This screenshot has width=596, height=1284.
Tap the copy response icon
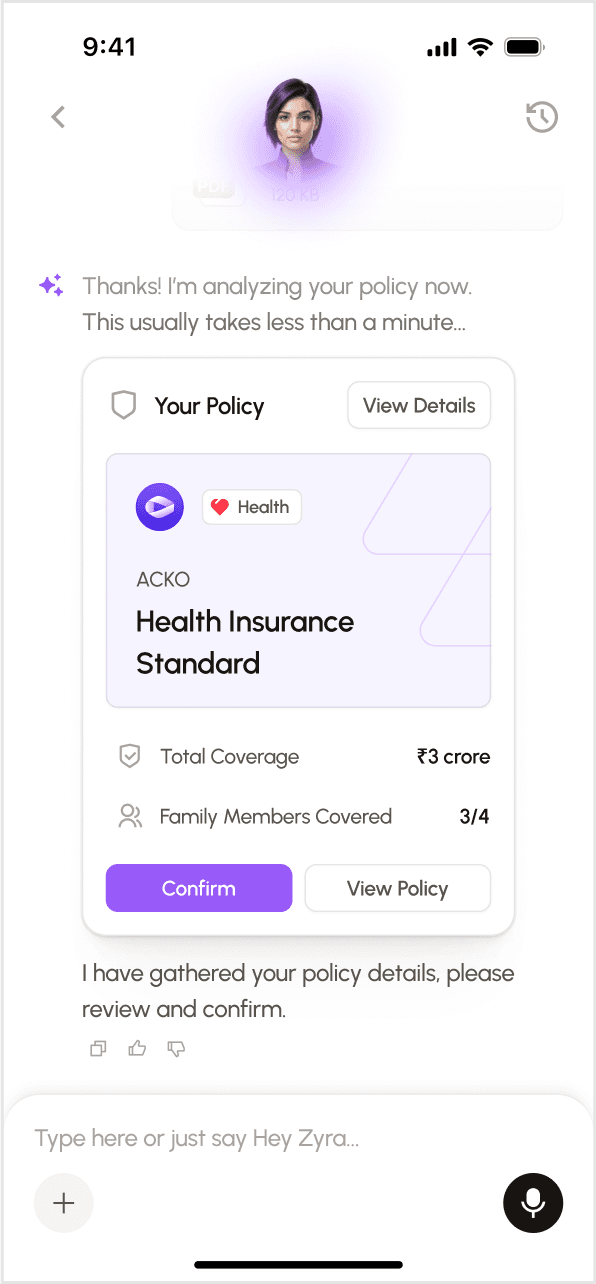click(x=97, y=1048)
